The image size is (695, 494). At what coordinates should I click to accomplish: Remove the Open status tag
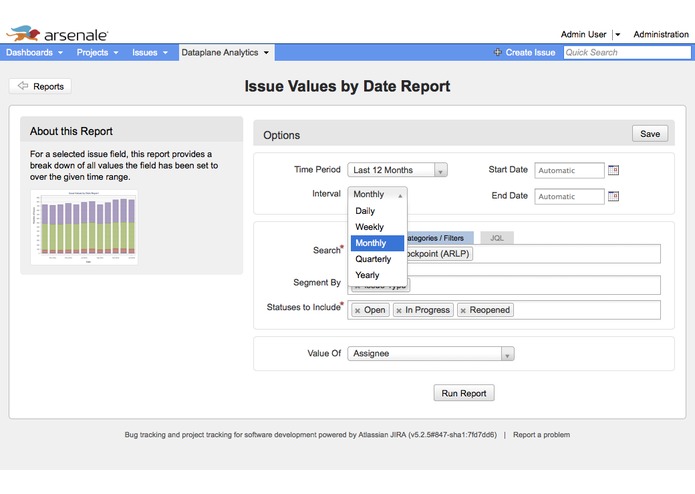pos(358,311)
